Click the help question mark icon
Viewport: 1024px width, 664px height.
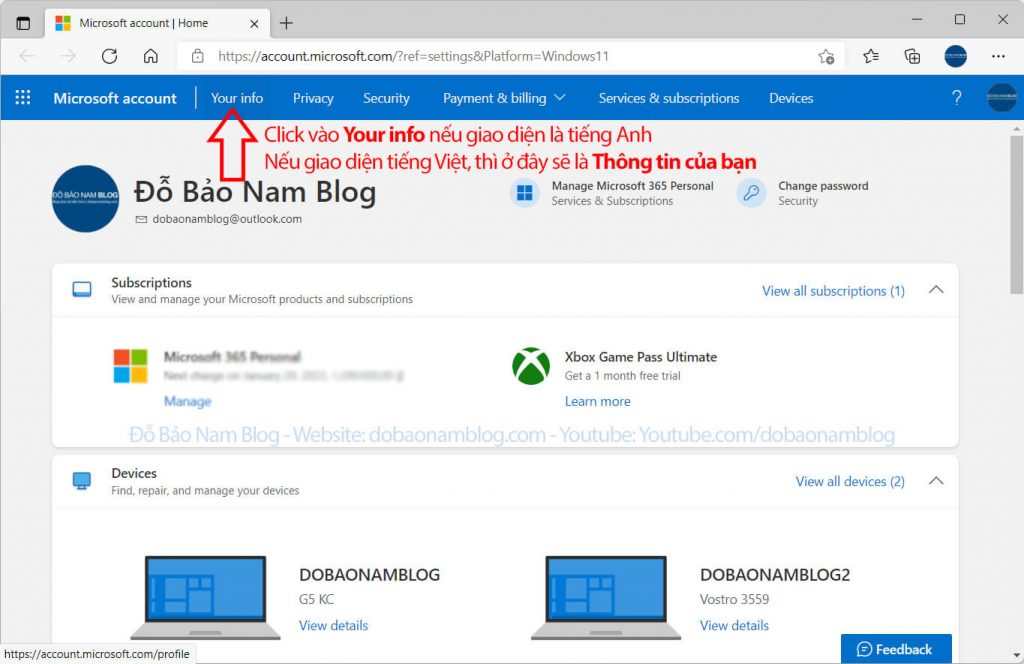click(x=956, y=98)
